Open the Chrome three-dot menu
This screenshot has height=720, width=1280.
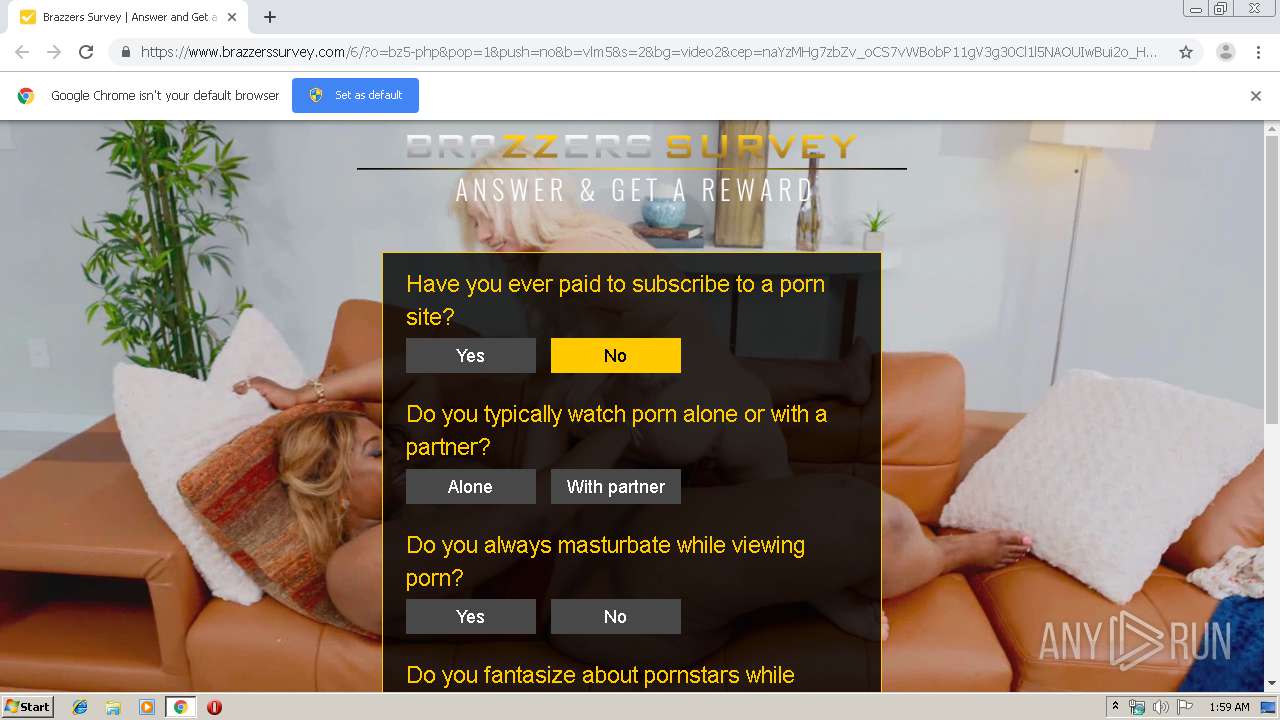(x=1258, y=52)
